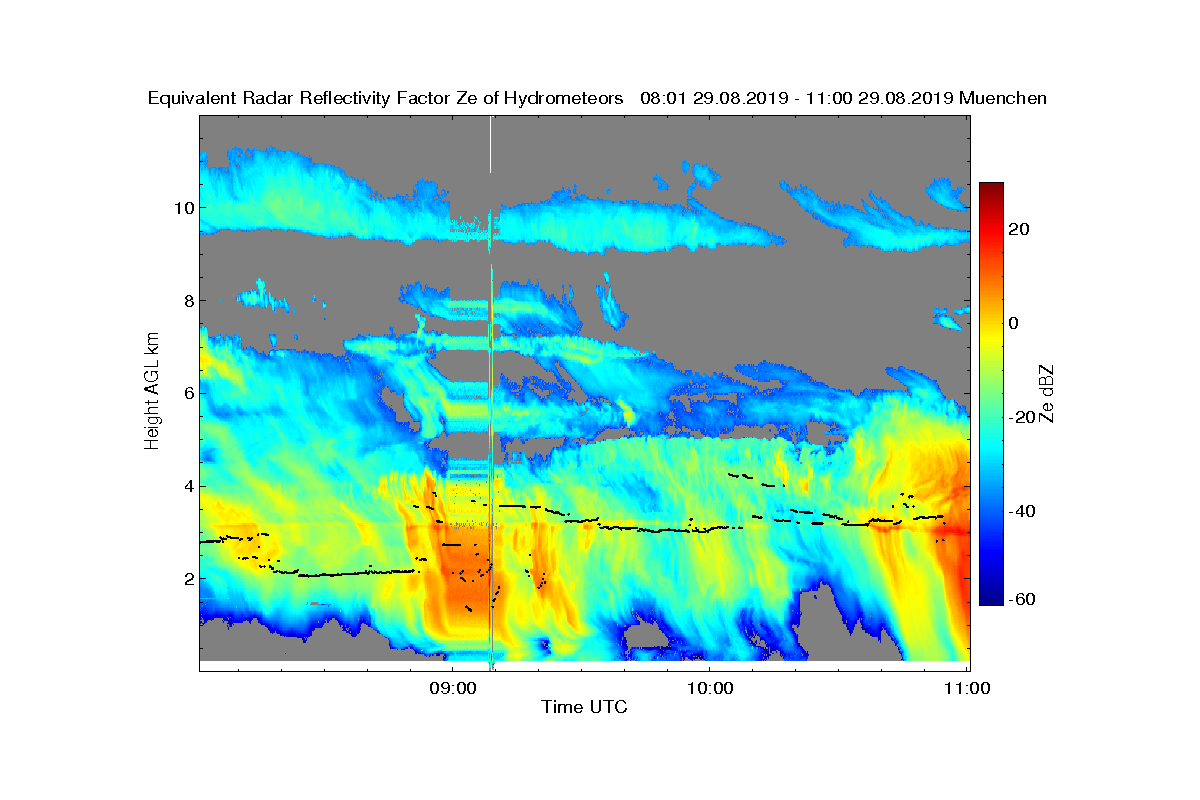Click the '20' colorbar tick value

pyautogui.click(x=1020, y=229)
